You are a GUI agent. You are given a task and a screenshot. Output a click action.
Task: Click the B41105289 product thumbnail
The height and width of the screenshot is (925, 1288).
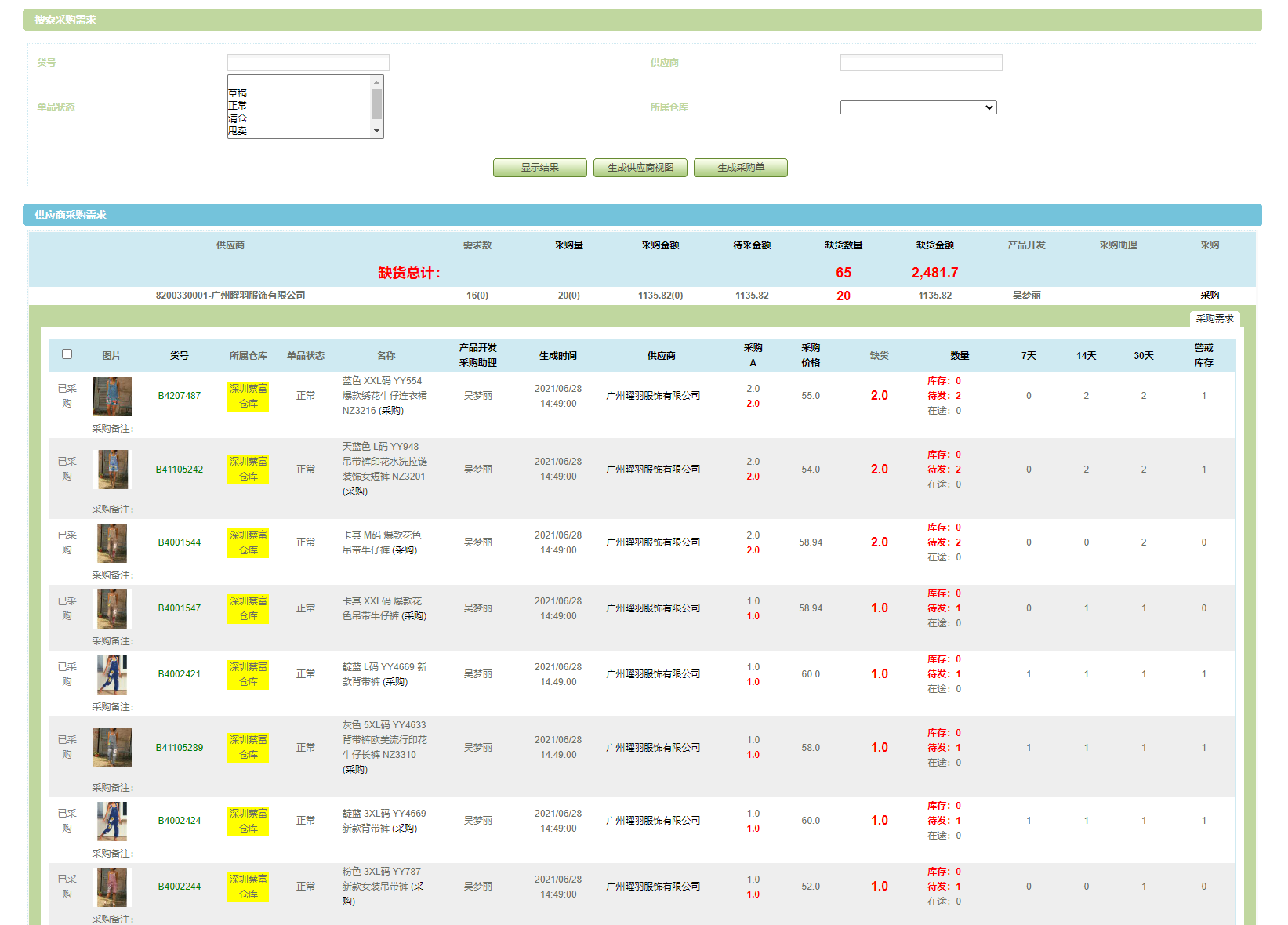[111, 748]
